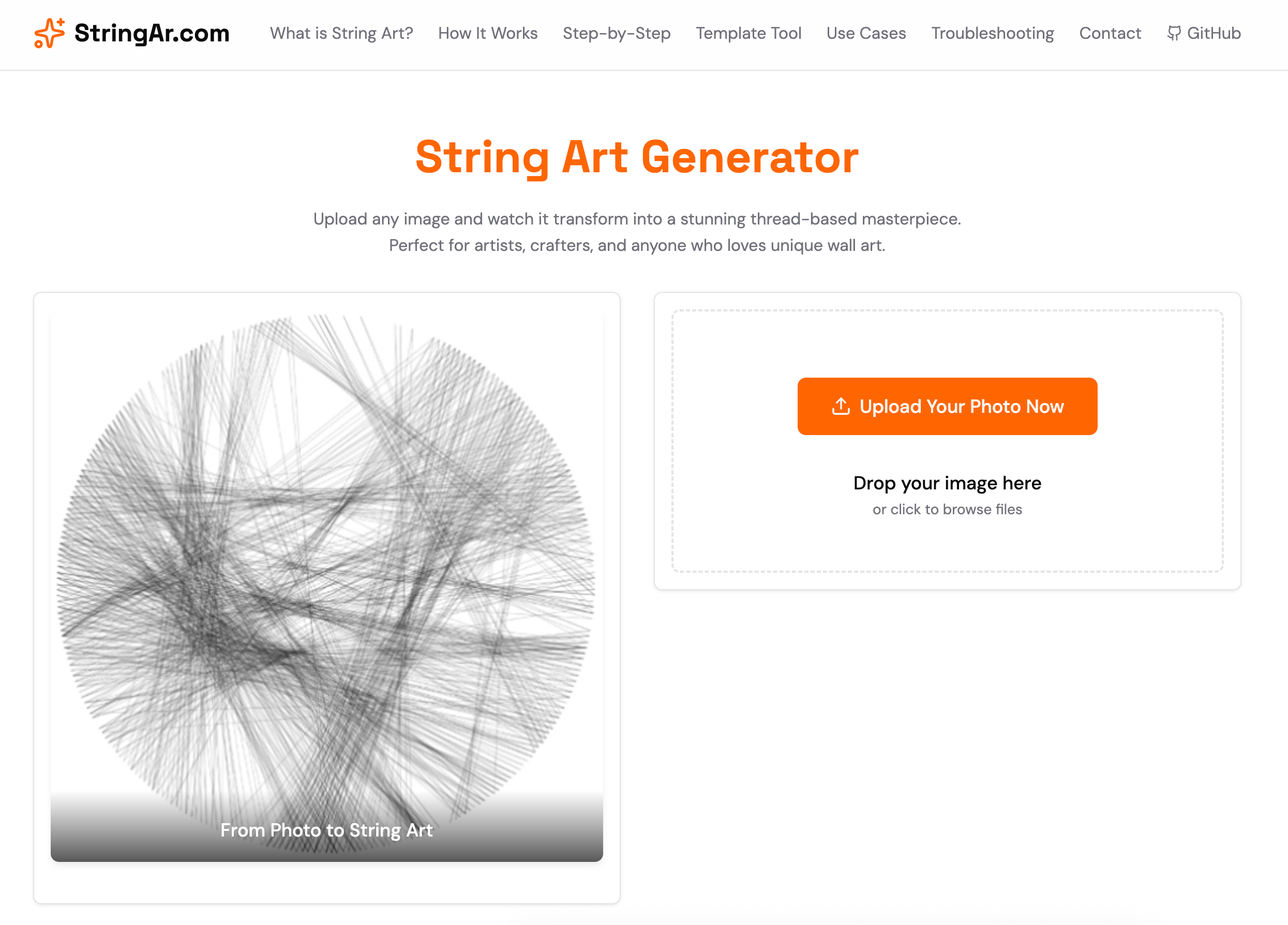Click the orange sparkle logo icon

click(x=50, y=33)
